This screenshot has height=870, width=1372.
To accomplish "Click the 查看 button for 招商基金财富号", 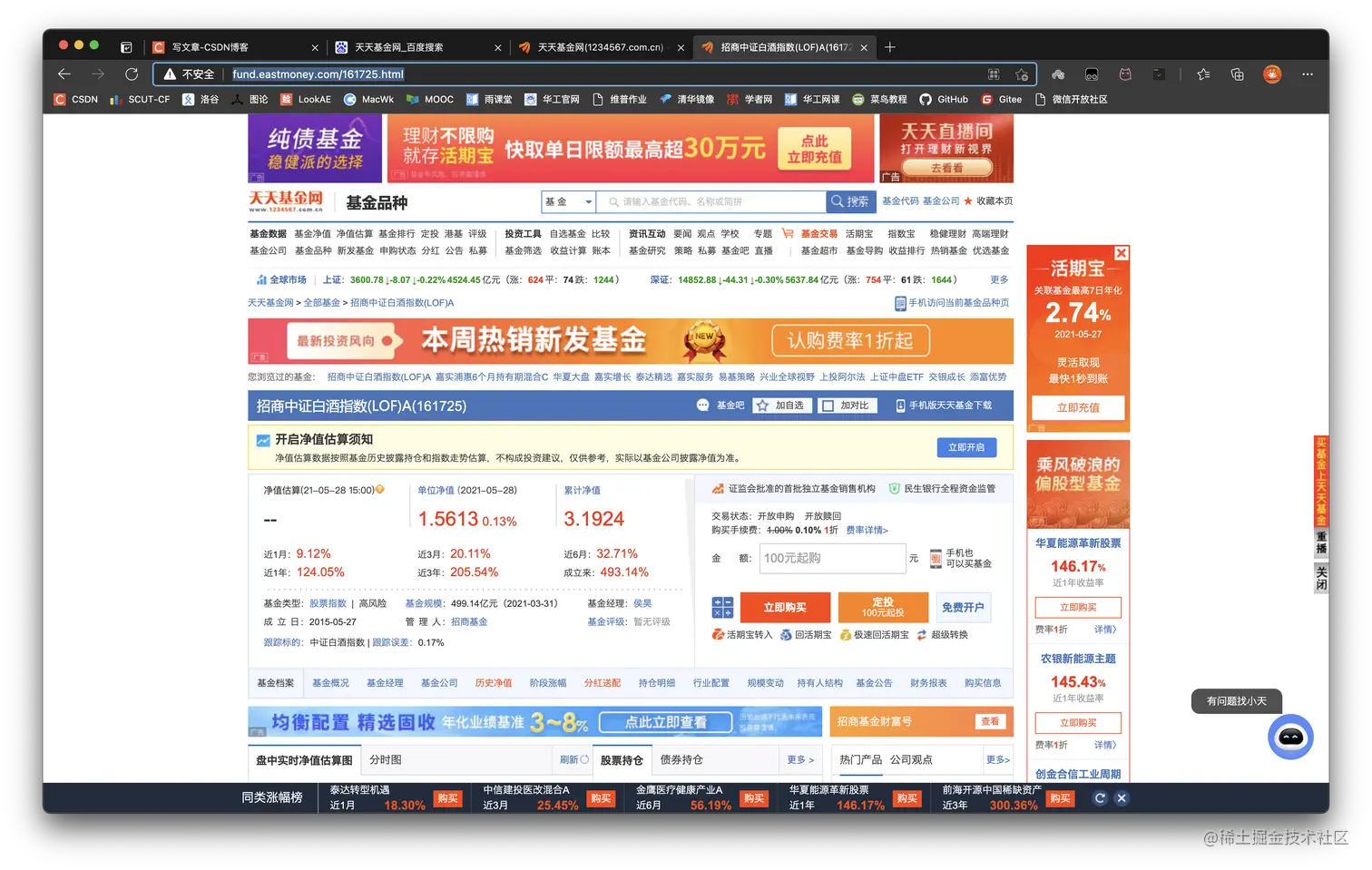I will click(x=990, y=721).
